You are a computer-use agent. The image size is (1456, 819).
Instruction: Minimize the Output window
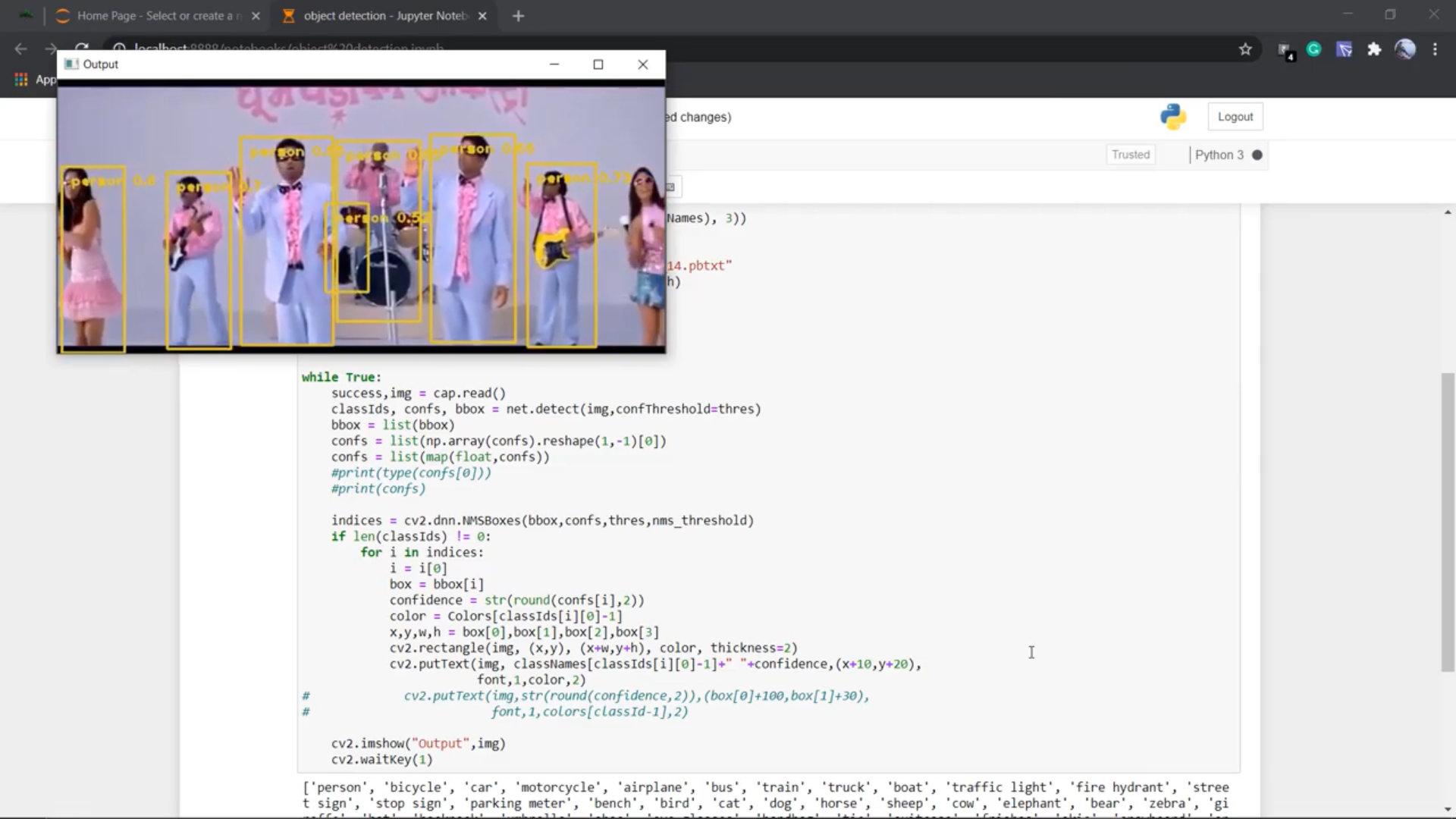[x=554, y=64]
